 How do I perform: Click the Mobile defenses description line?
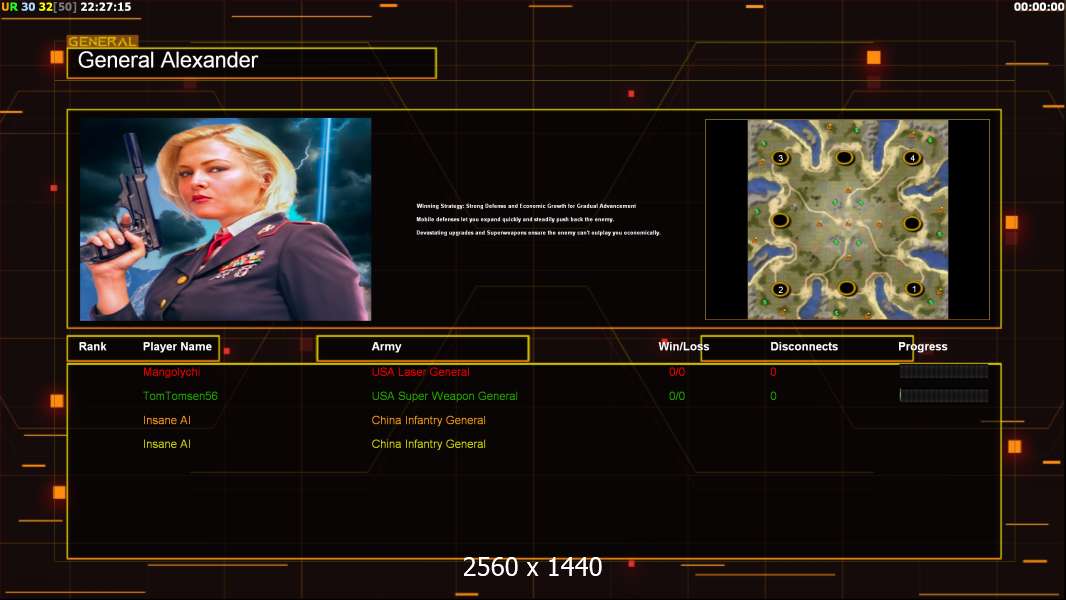(x=515, y=219)
